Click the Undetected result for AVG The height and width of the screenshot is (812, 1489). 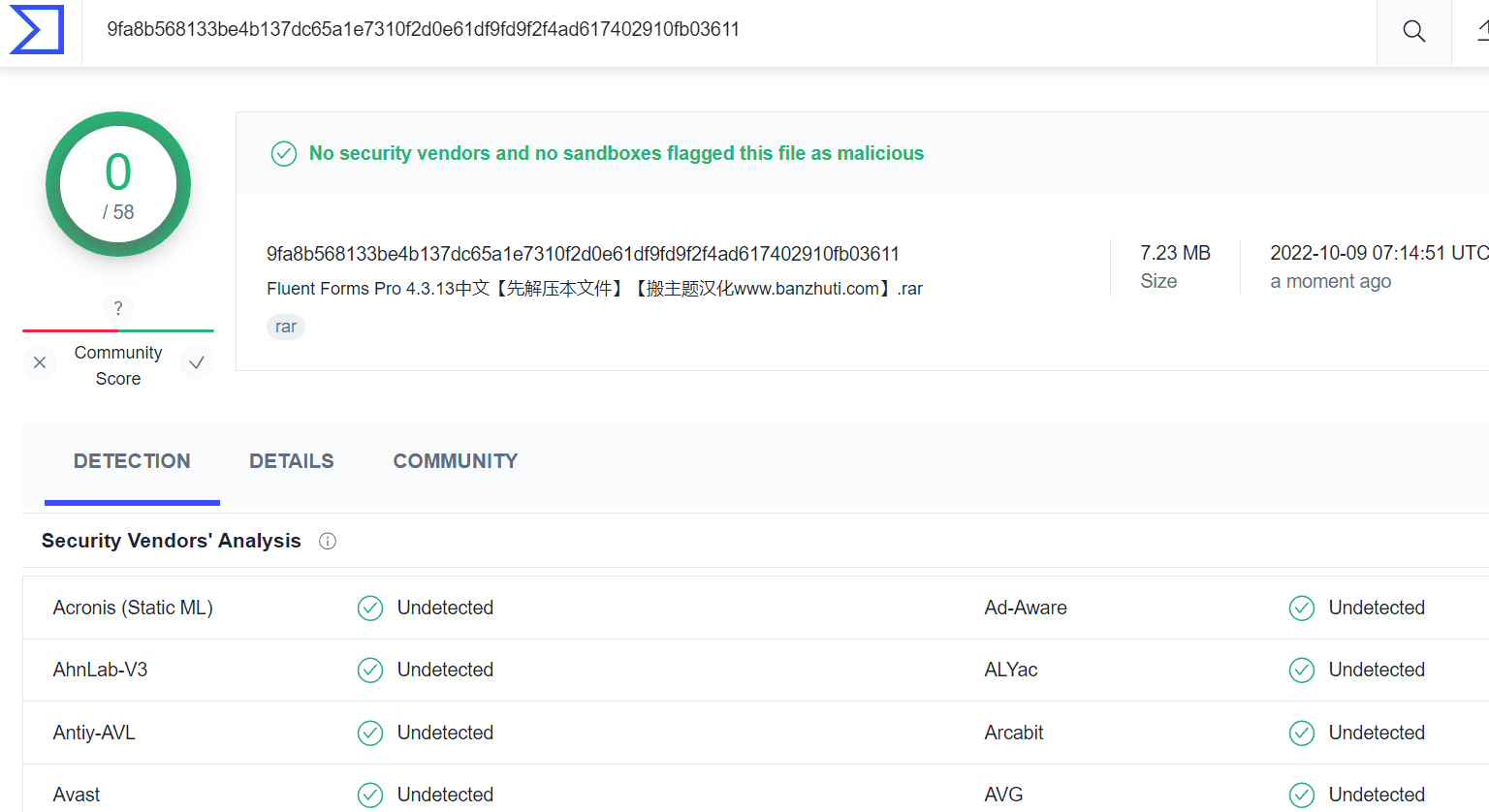click(x=1378, y=795)
